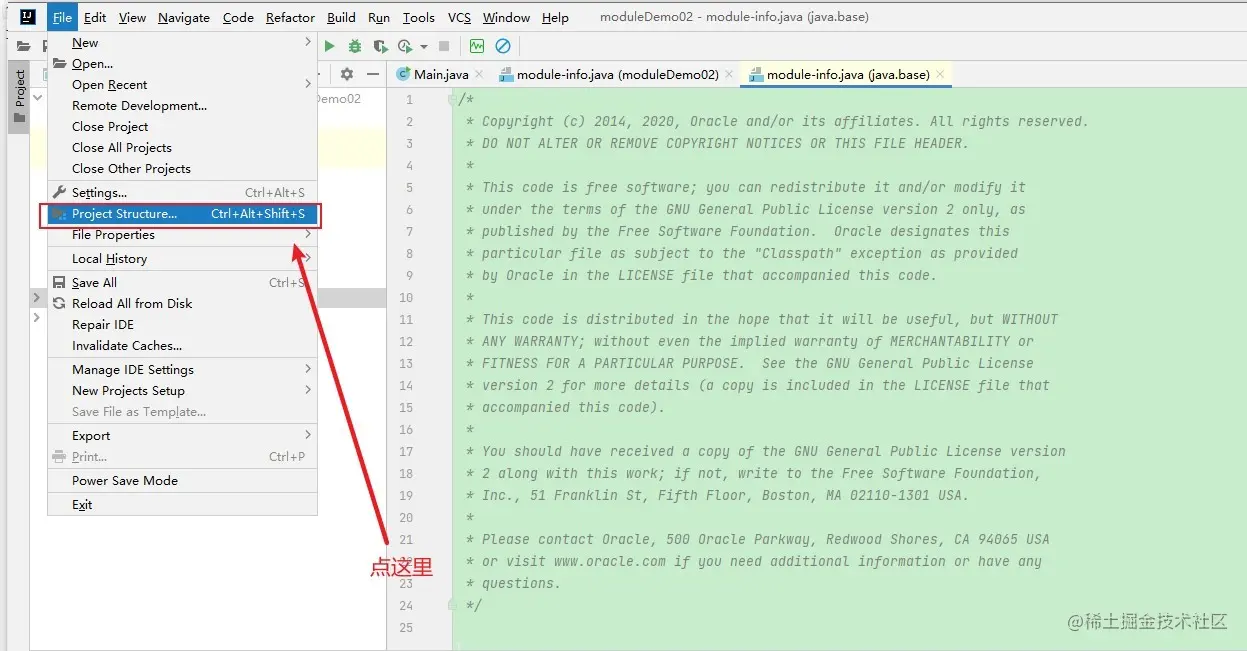
Task: Open Project panel gear options icon
Action: click(x=347, y=74)
